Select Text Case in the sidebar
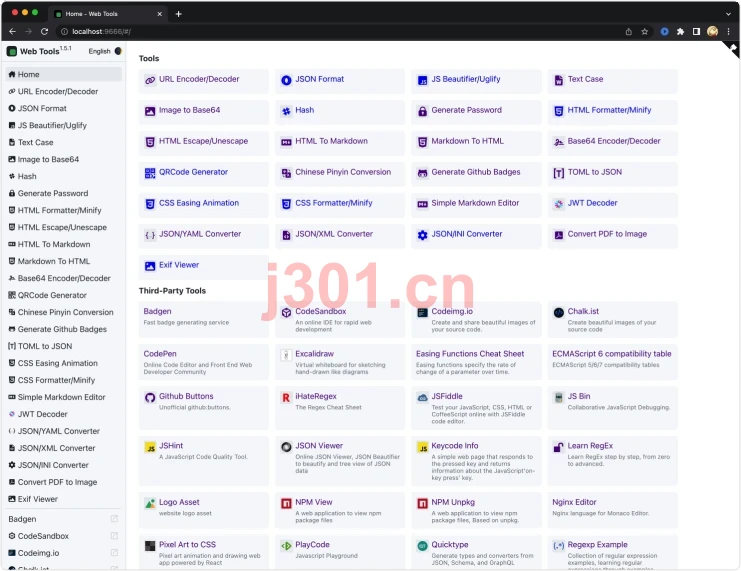The width and height of the screenshot is (741, 571). 63,142
